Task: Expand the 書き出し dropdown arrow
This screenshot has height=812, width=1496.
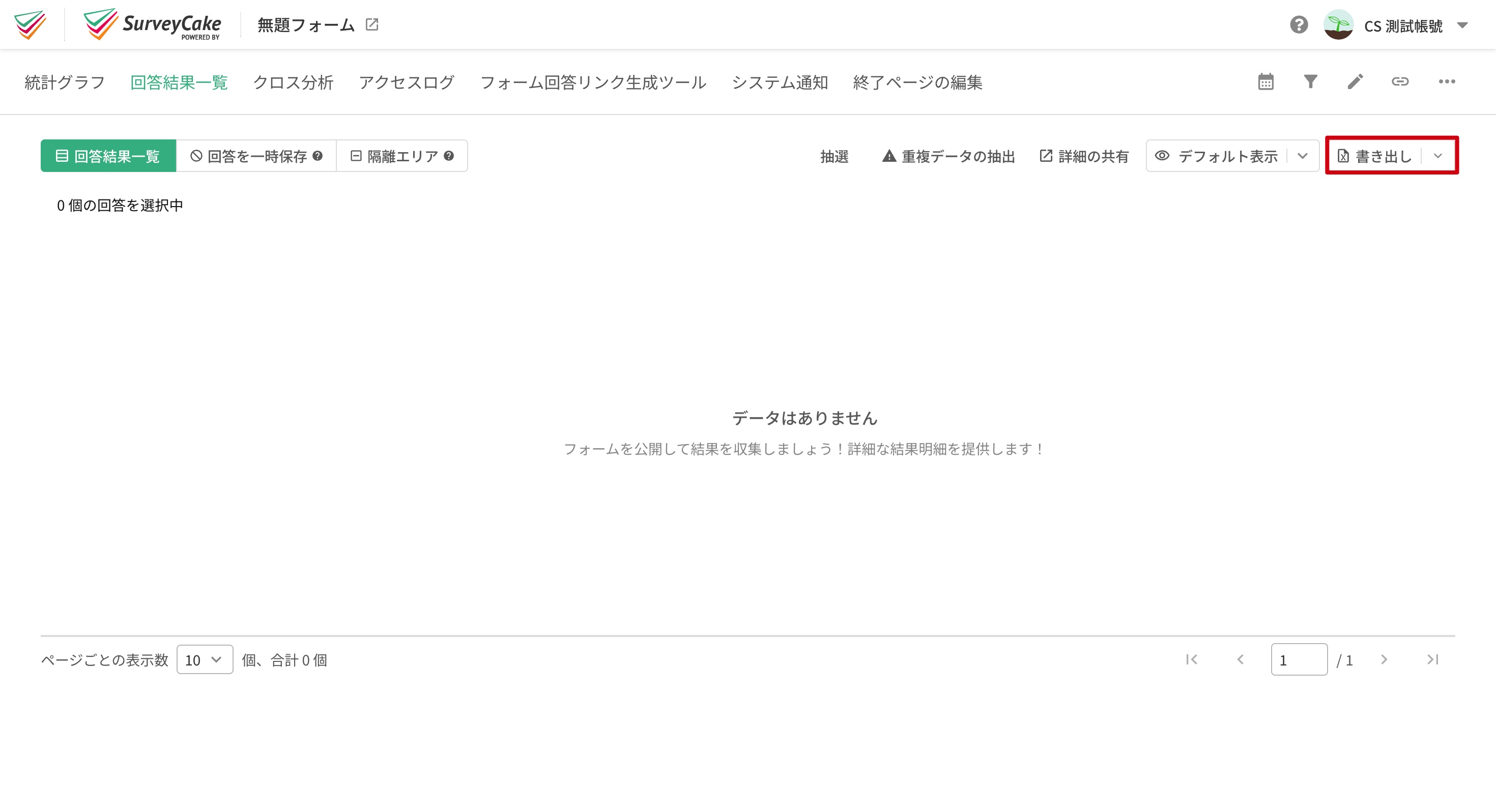Action: tap(1438, 156)
